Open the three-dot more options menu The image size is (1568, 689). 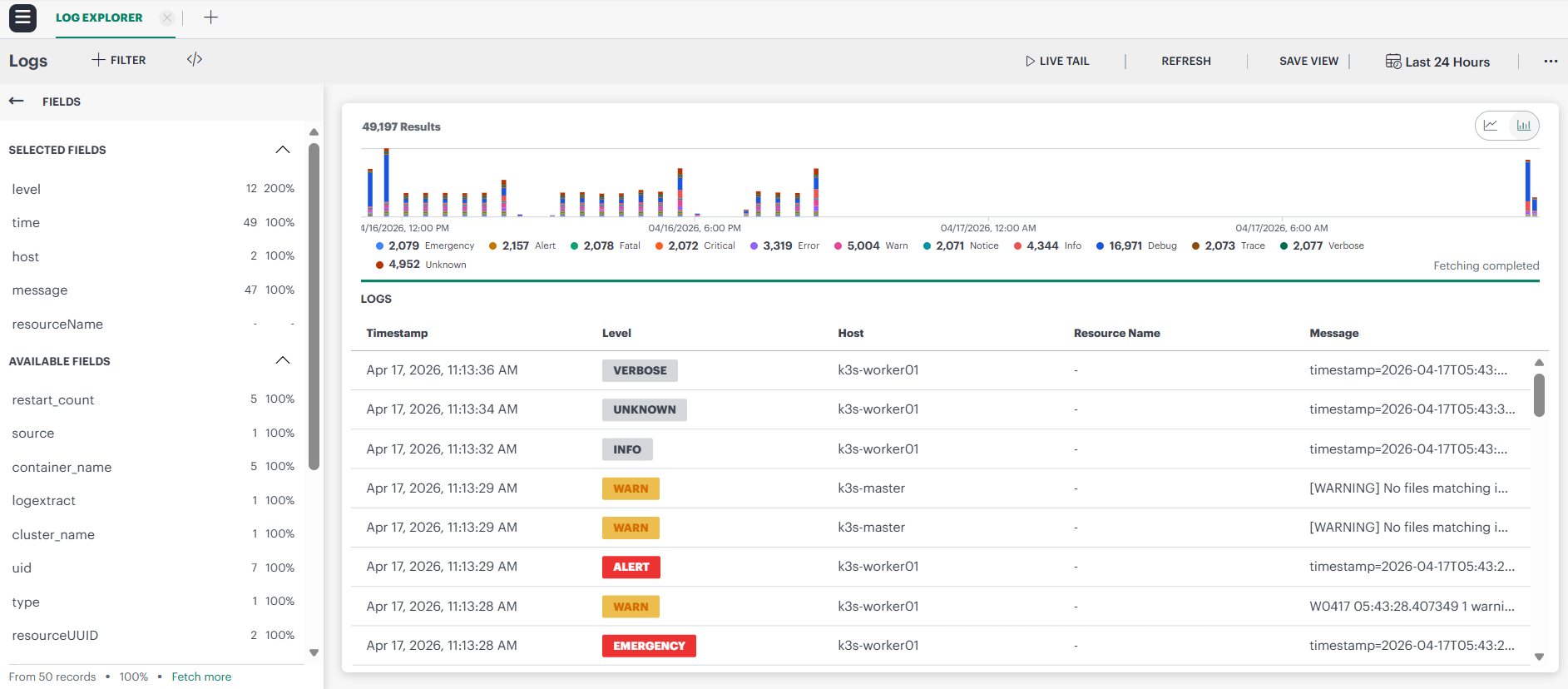tap(1551, 61)
